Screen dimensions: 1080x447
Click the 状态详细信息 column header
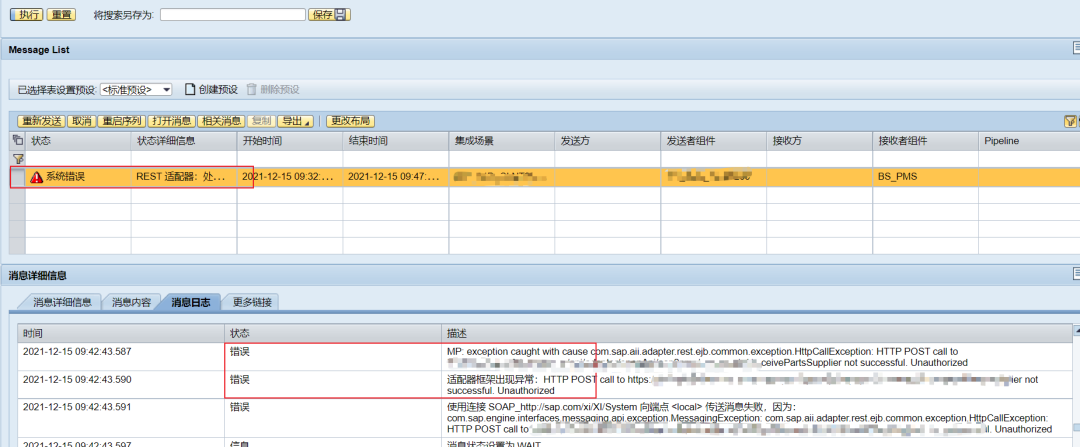pos(184,141)
